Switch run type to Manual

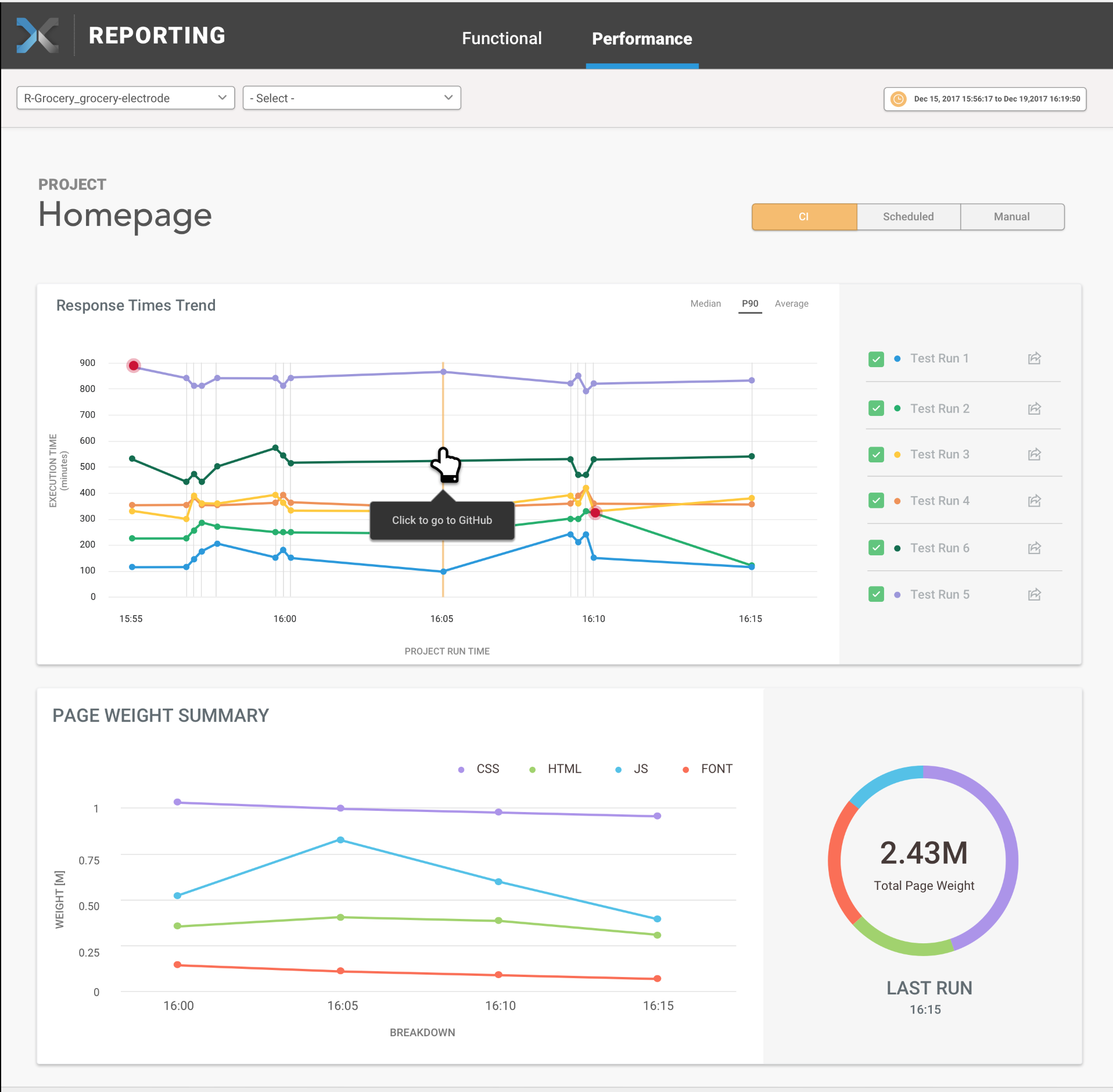[1012, 217]
